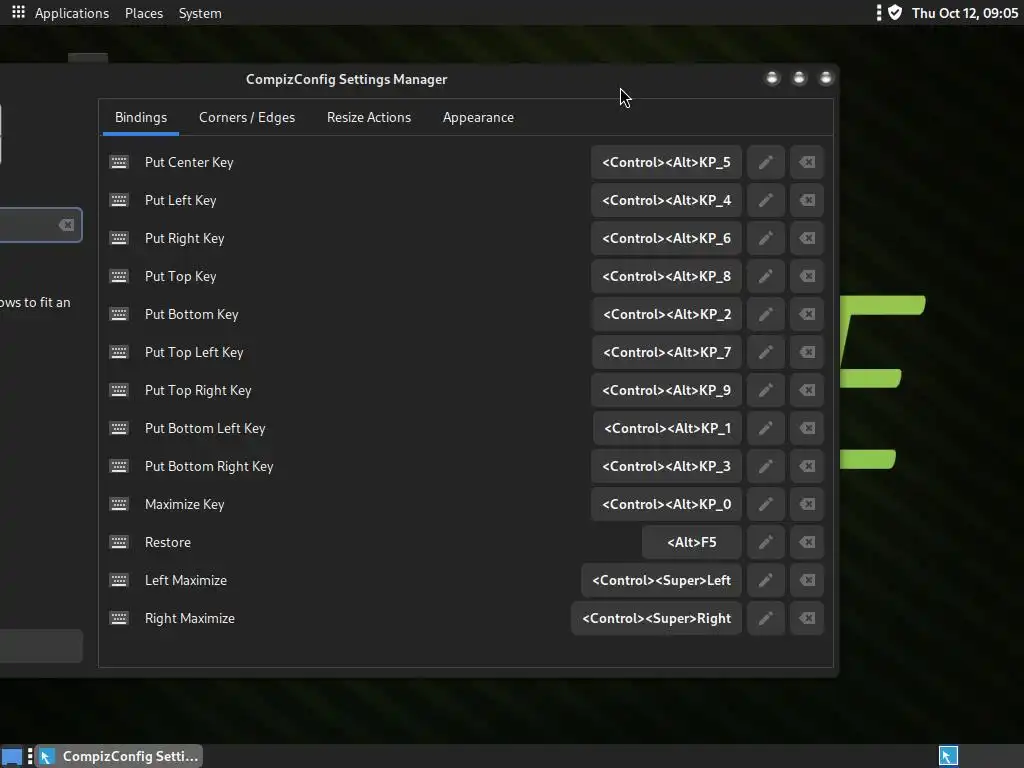
Task: Edit the Put Bottom Key binding pencil
Action: tap(765, 314)
